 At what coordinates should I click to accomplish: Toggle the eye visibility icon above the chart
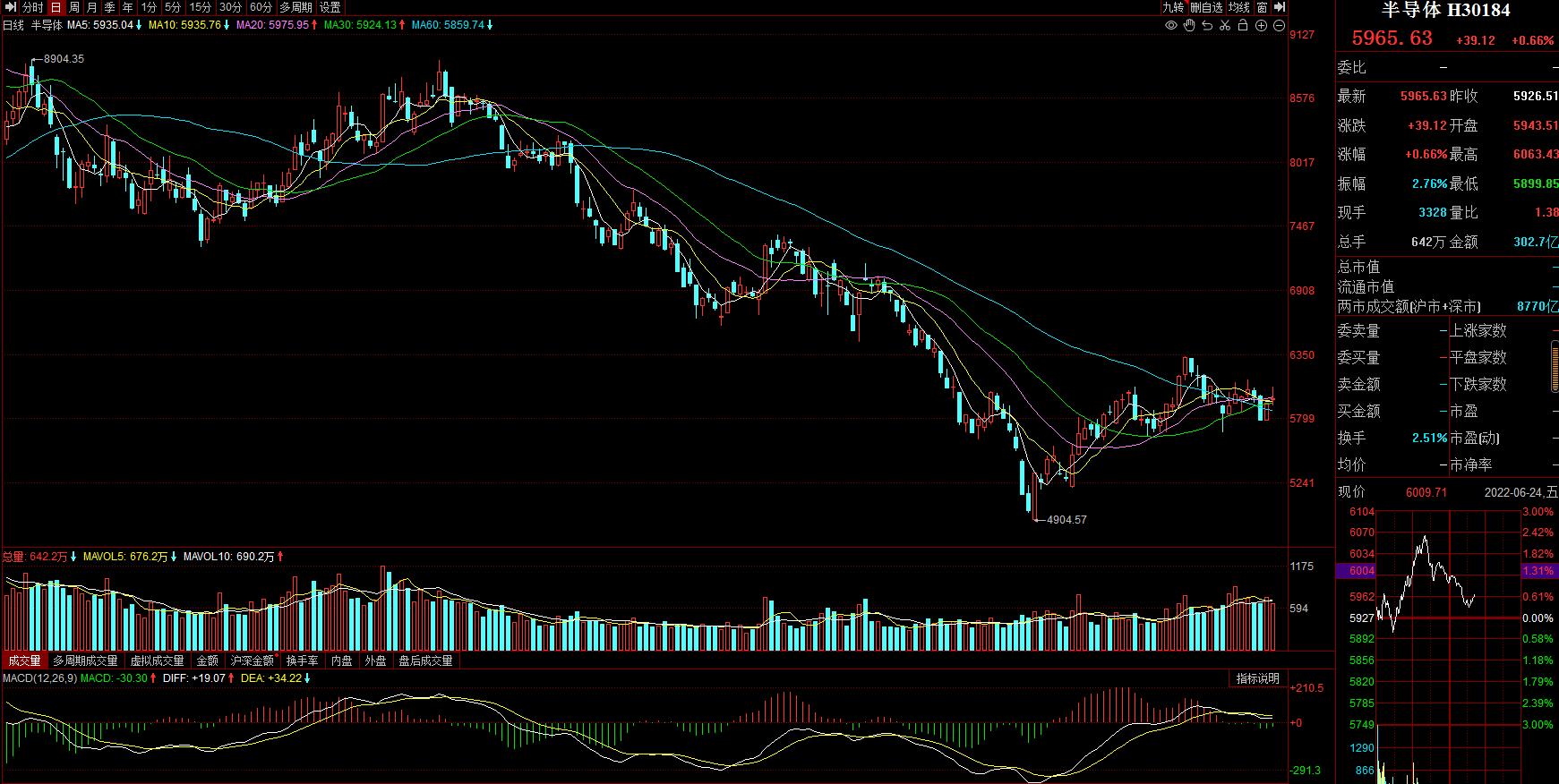pyautogui.click(x=1170, y=25)
